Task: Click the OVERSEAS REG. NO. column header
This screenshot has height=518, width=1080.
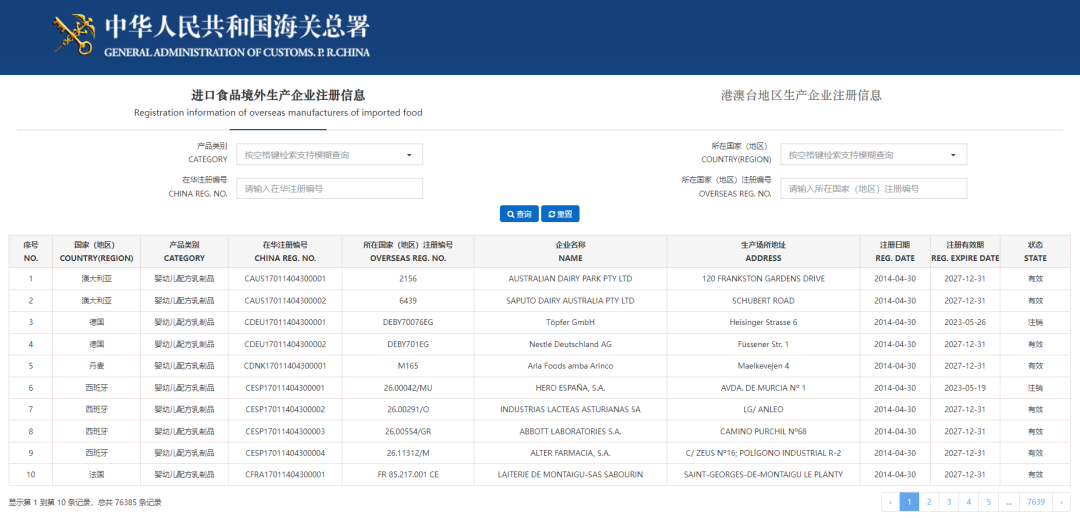Action: [x=408, y=251]
